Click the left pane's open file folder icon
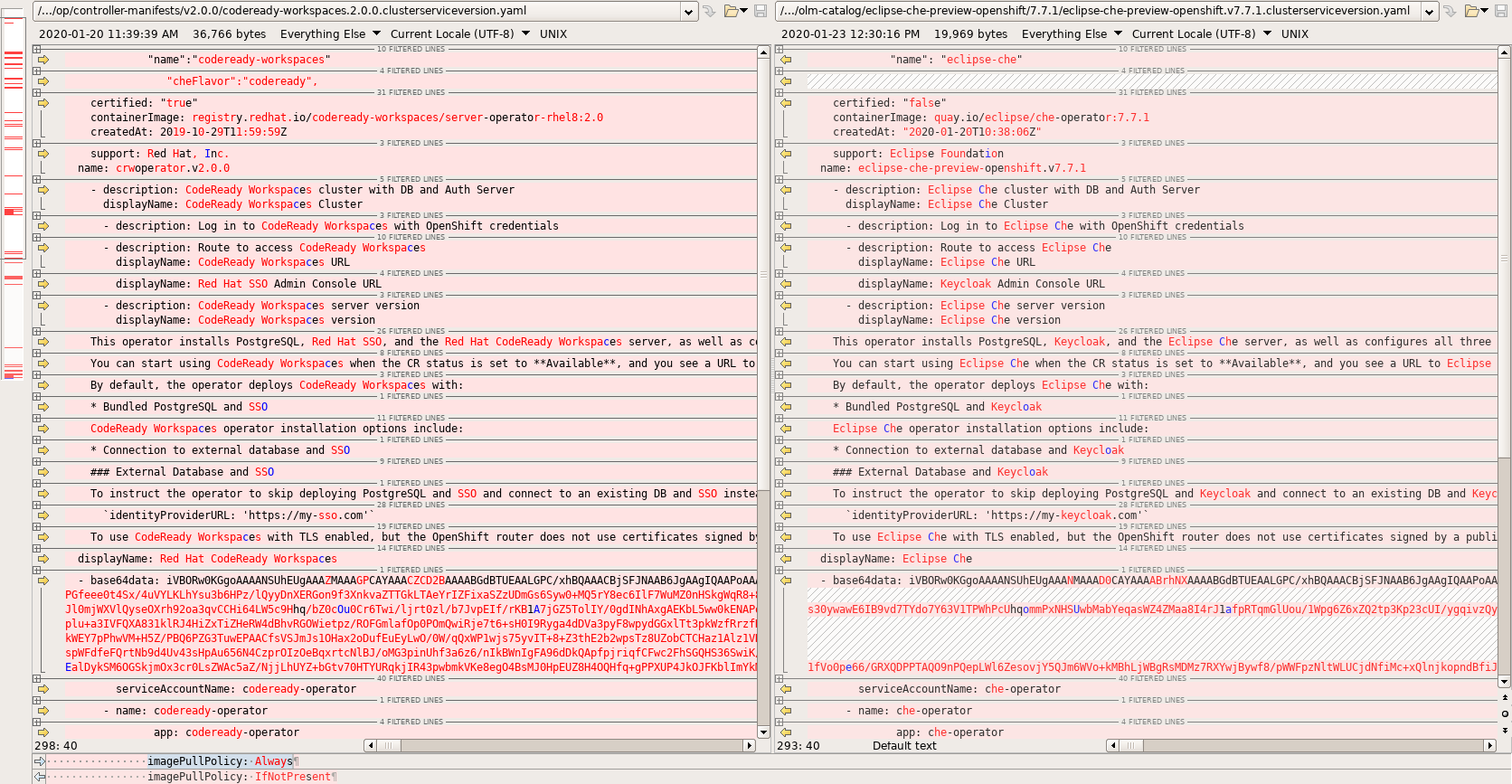The width and height of the screenshot is (1512, 784). [732, 11]
